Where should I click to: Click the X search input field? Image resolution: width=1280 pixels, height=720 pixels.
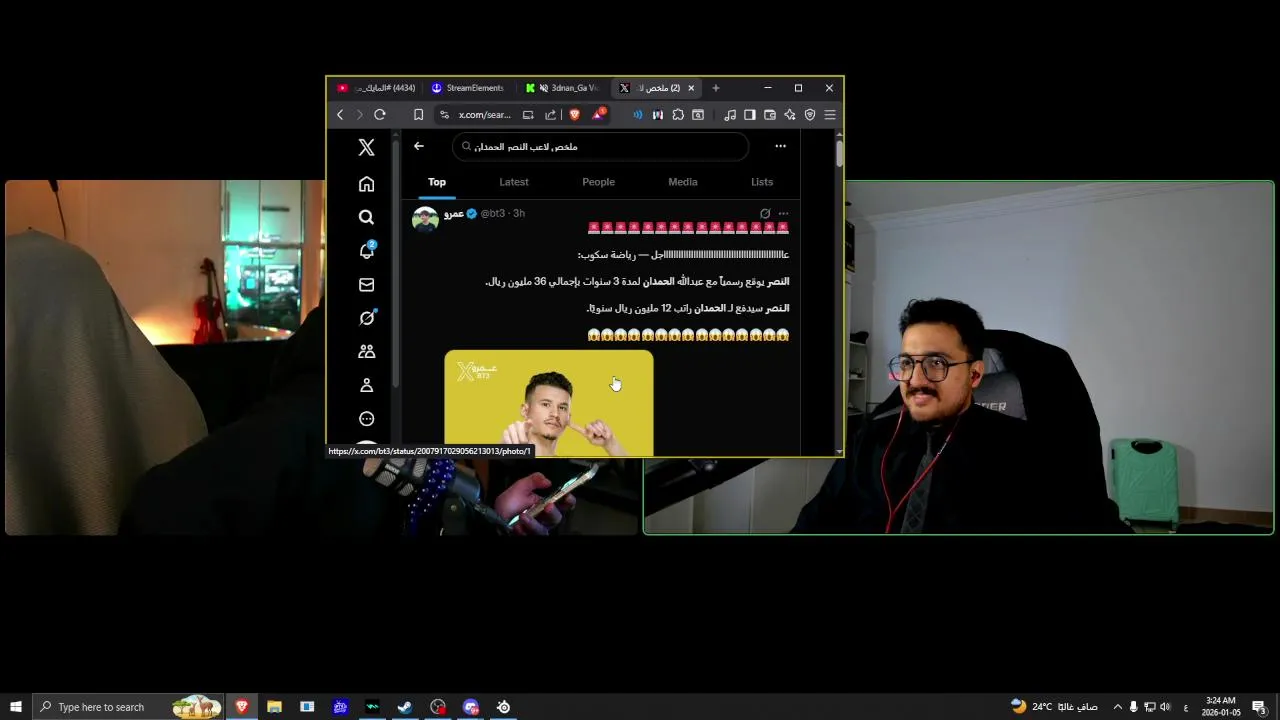600,146
